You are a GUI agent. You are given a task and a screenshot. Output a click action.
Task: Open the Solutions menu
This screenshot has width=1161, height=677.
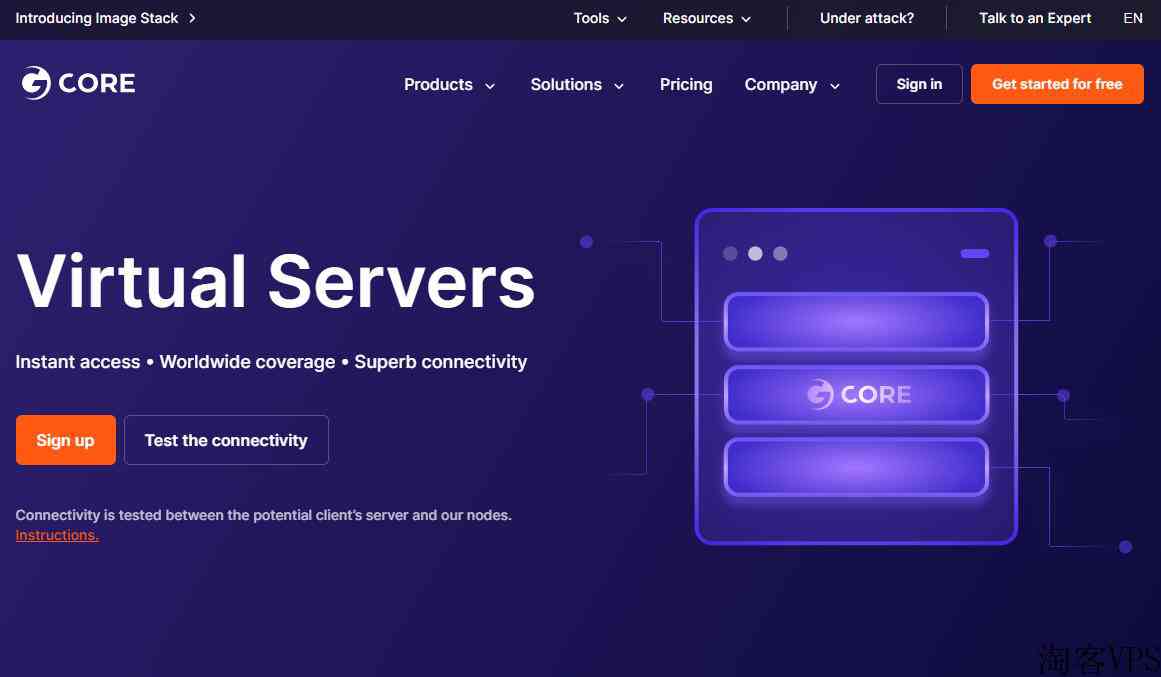coord(566,84)
